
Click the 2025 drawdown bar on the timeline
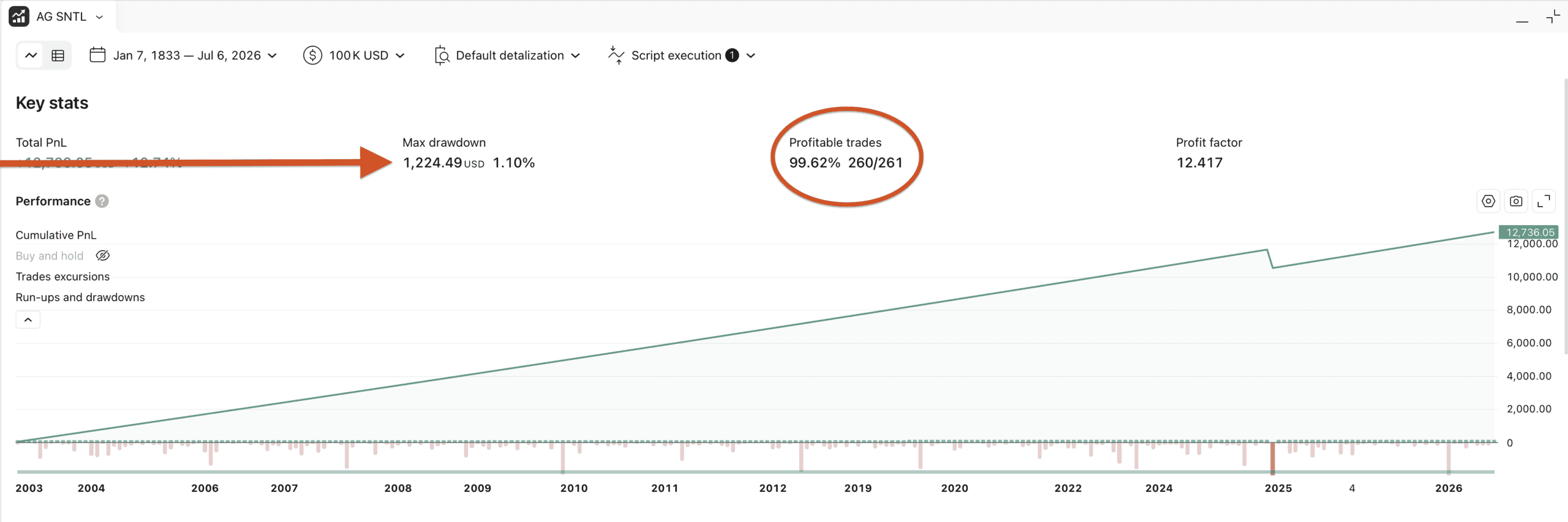[1273, 458]
